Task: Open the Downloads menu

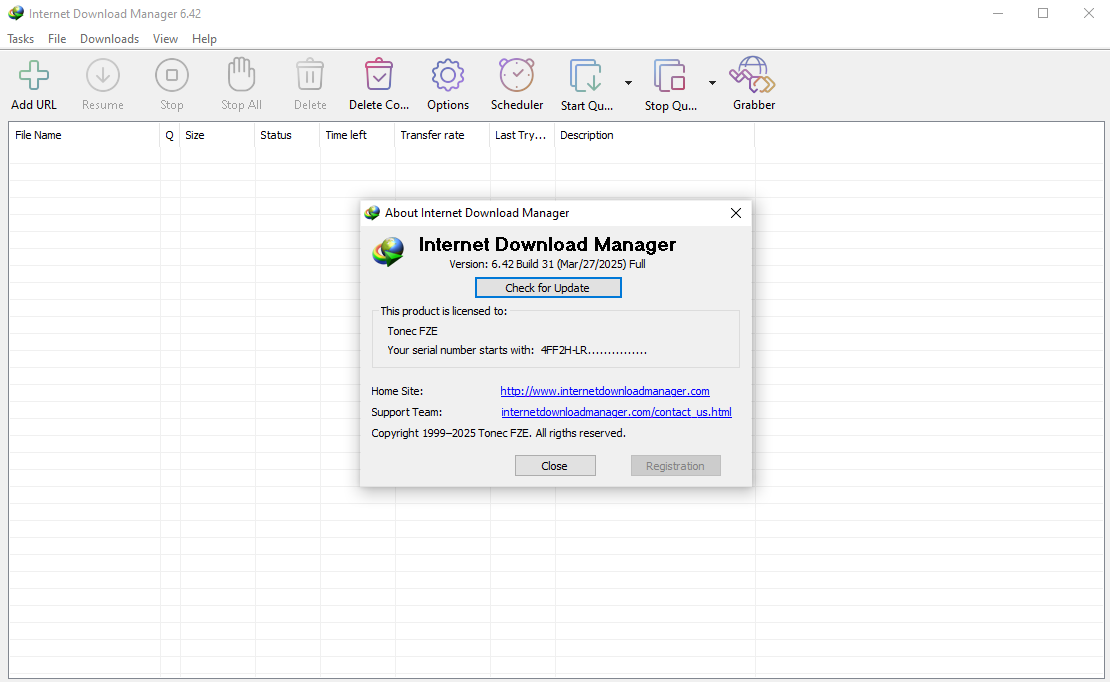Action: 109,39
